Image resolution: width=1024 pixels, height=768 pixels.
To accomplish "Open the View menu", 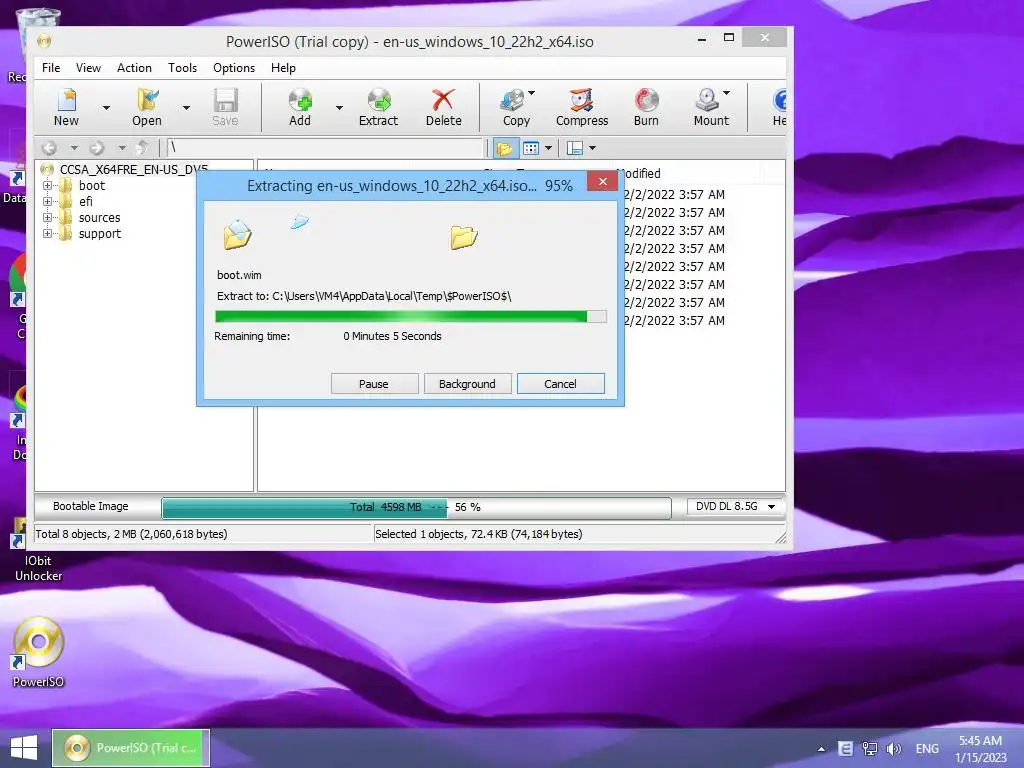I will (x=88, y=68).
